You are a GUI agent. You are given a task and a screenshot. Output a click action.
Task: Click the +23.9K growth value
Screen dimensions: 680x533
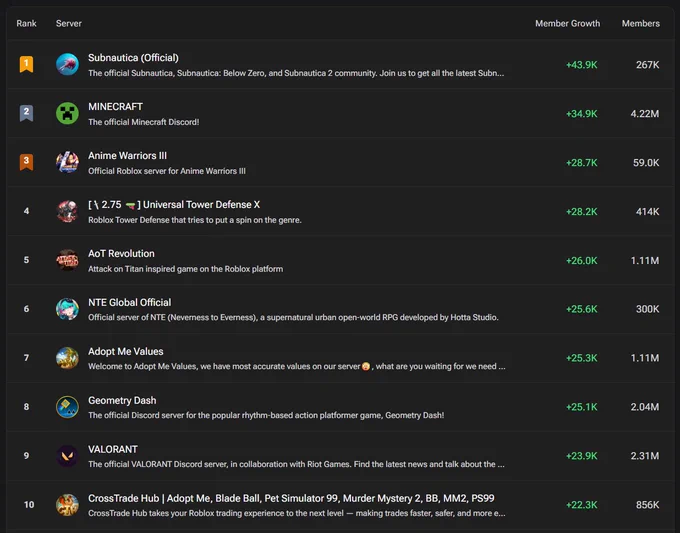click(x=582, y=456)
